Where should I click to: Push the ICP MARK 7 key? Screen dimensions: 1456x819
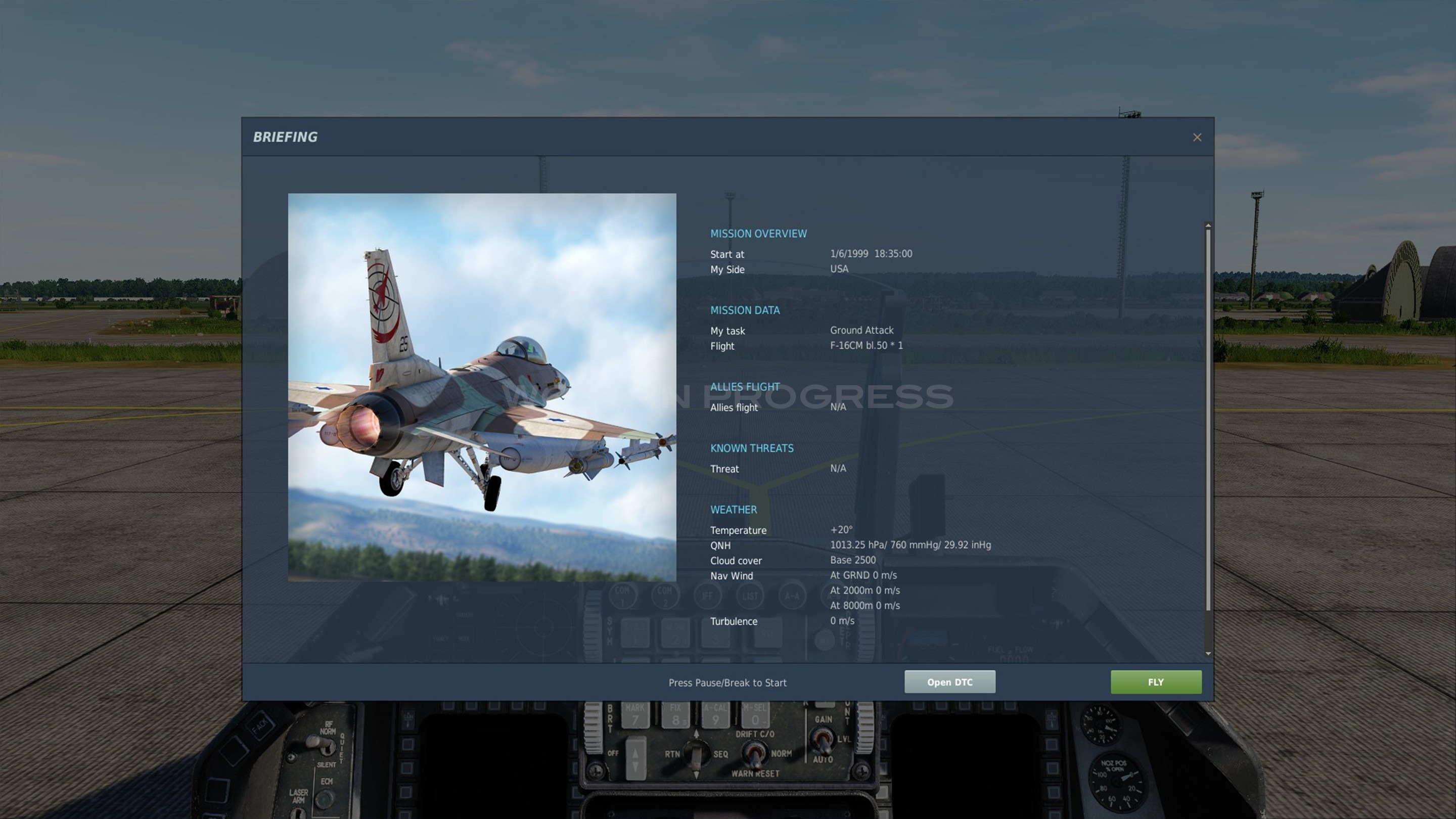(635, 715)
